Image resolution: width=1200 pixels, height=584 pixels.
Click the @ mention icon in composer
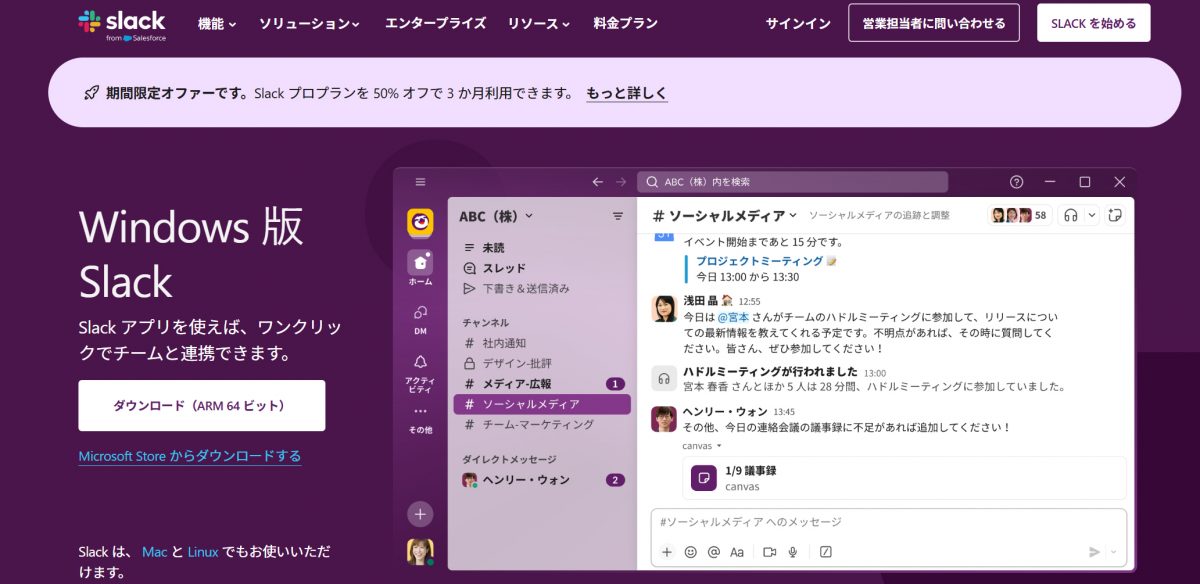coord(713,552)
